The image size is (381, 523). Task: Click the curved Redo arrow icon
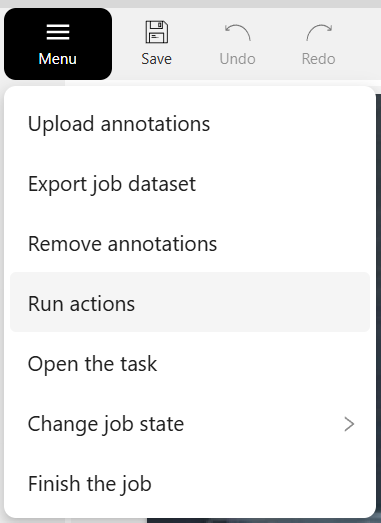tap(319, 33)
